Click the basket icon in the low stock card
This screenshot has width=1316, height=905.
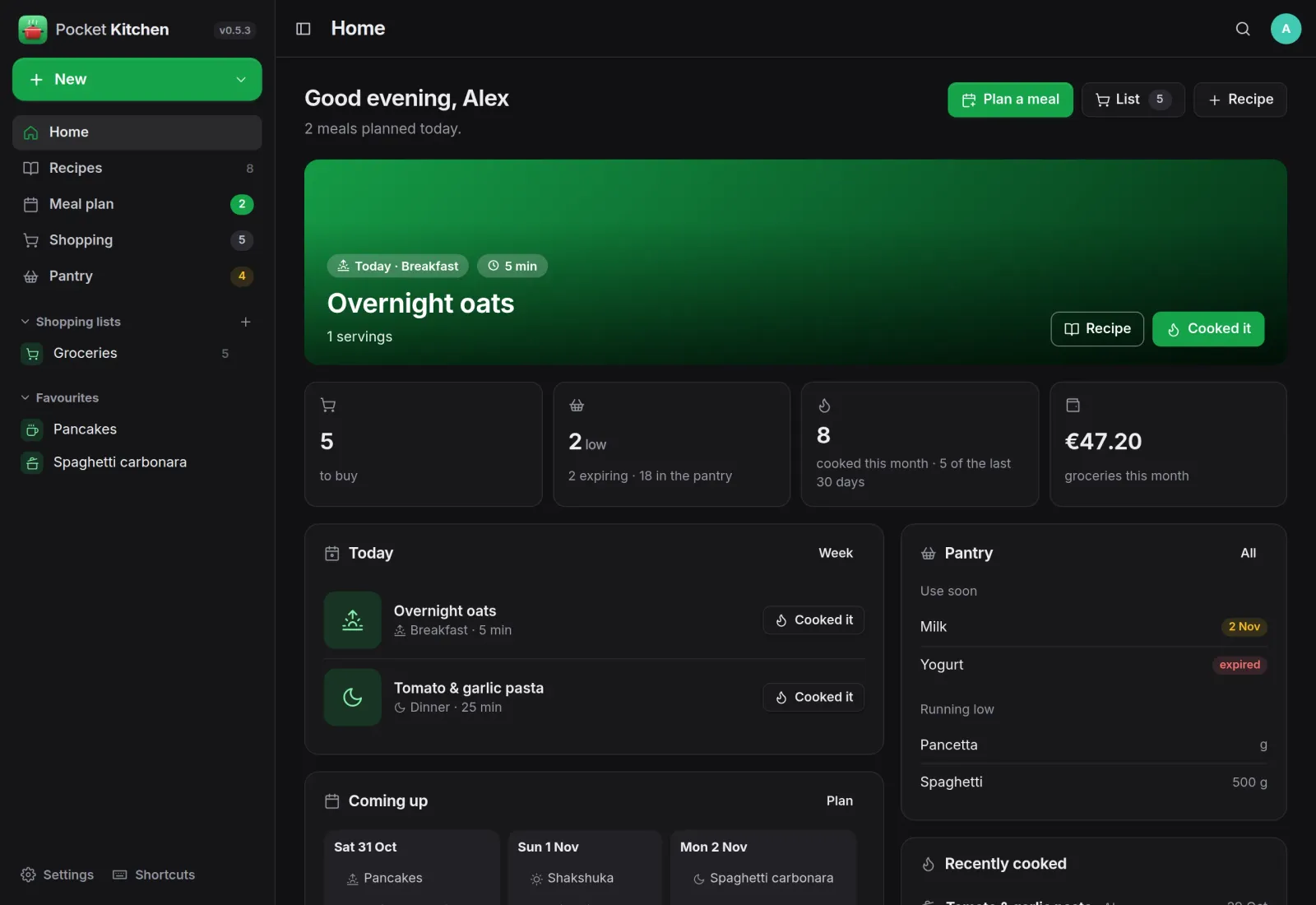tap(577, 405)
